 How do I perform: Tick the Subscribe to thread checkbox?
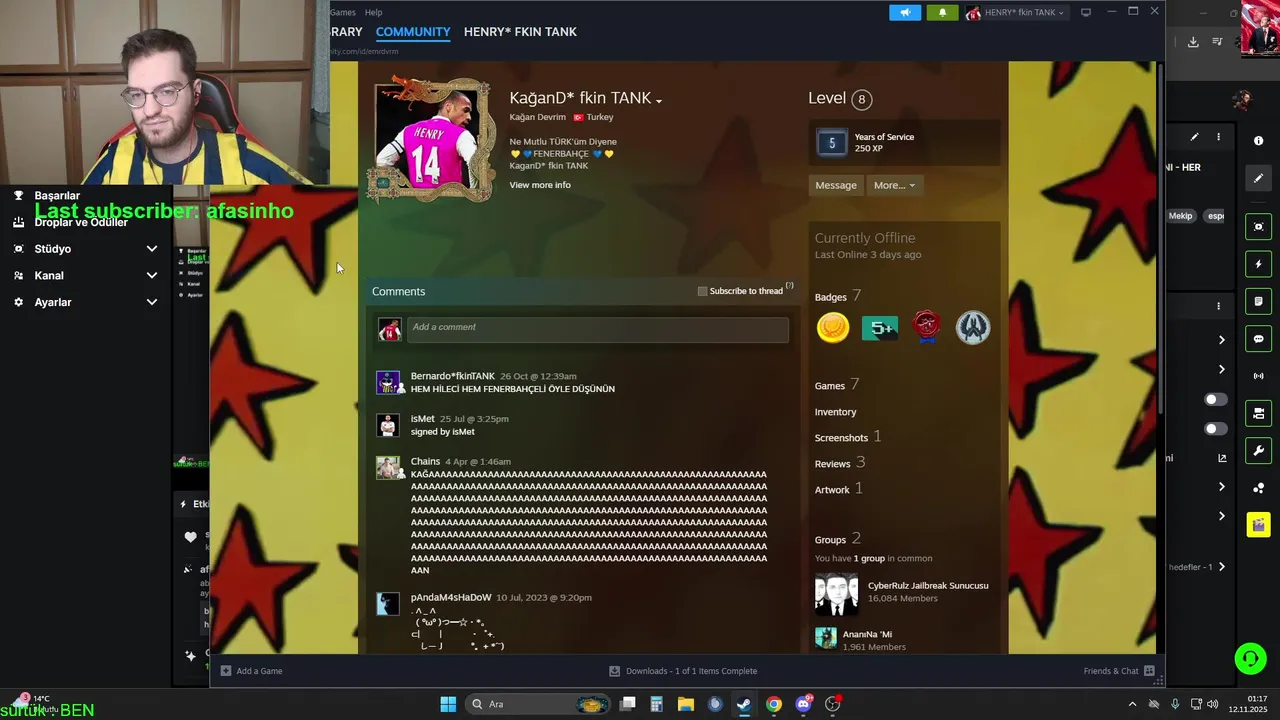702,291
